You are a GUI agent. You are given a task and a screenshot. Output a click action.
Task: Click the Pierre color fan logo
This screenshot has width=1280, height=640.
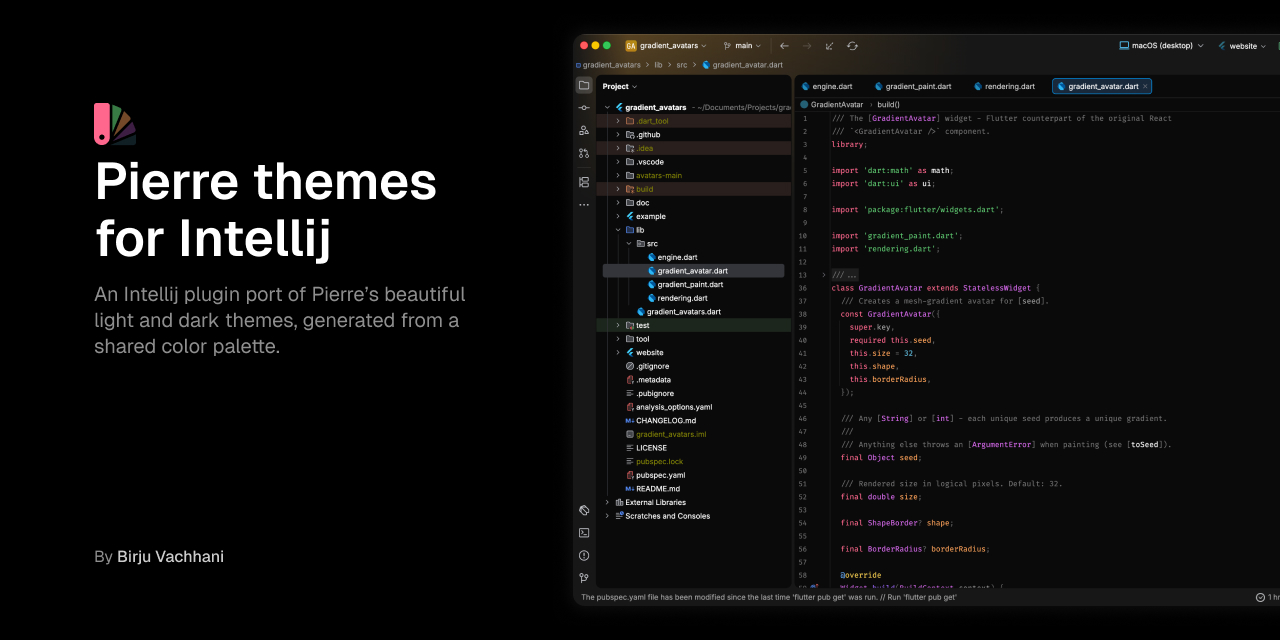point(115,124)
